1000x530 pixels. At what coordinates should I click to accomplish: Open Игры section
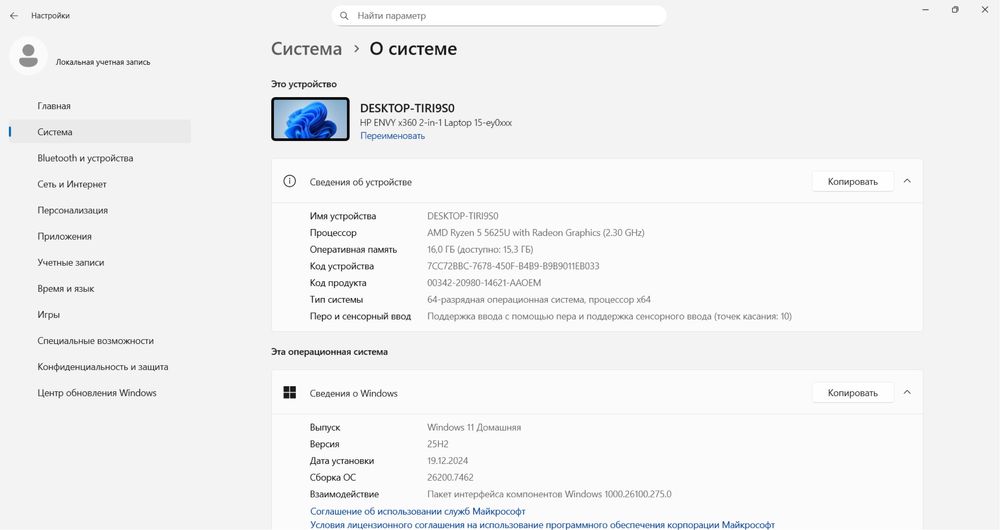(x=99, y=315)
